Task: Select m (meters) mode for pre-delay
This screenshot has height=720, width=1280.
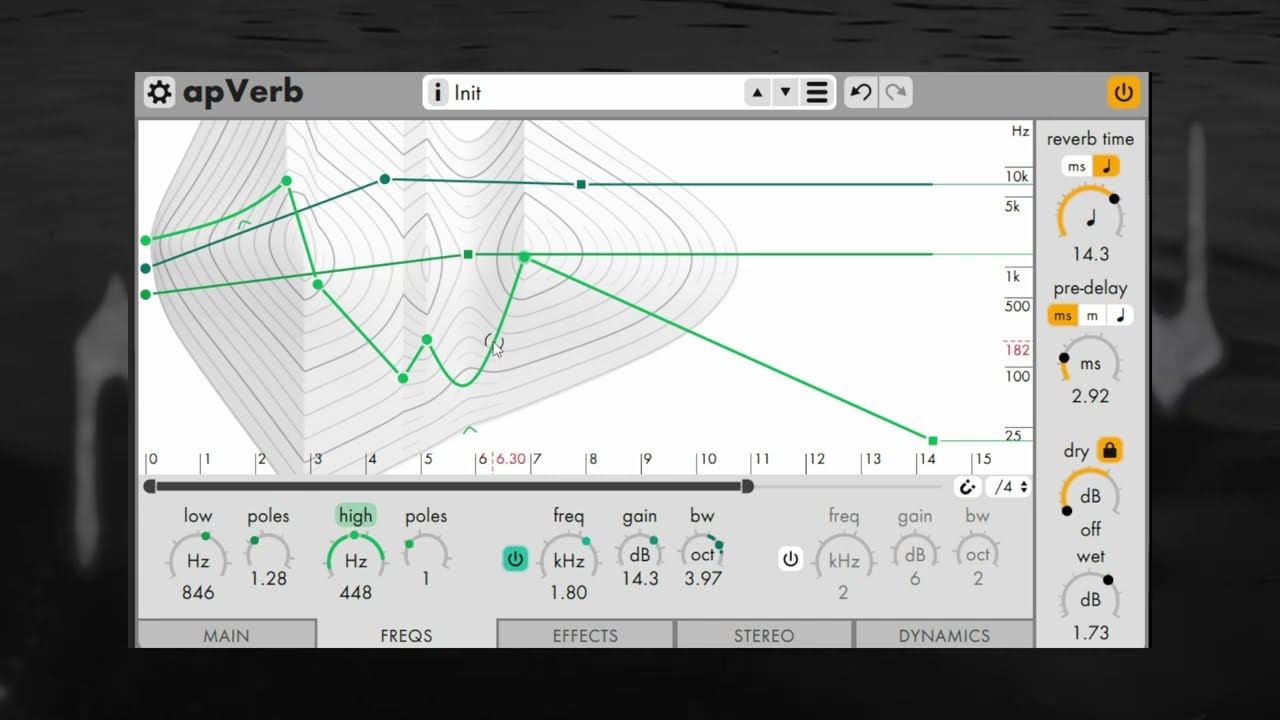Action: click(x=1092, y=315)
